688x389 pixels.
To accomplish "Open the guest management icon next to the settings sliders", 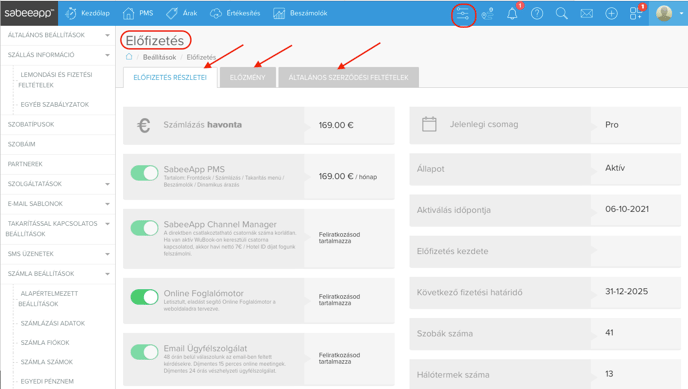I will [x=487, y=14].
